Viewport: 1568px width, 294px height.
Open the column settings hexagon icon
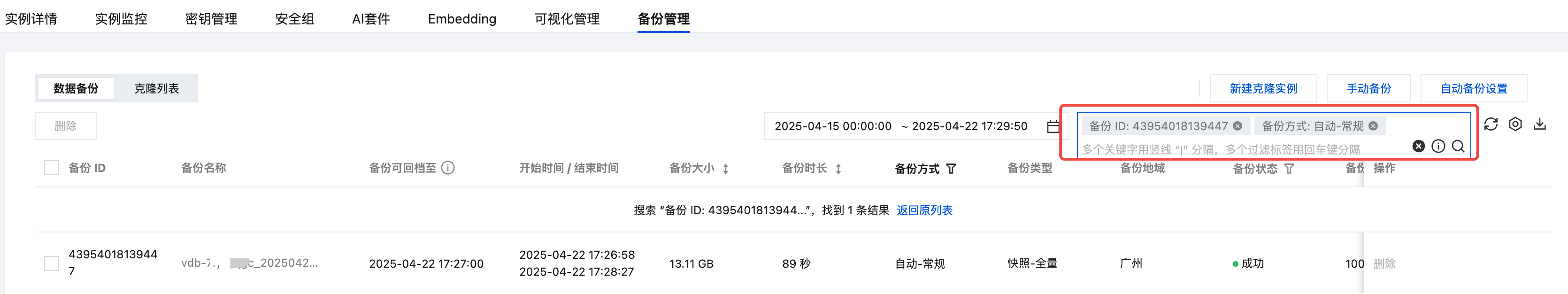(x=1515, y=124)
